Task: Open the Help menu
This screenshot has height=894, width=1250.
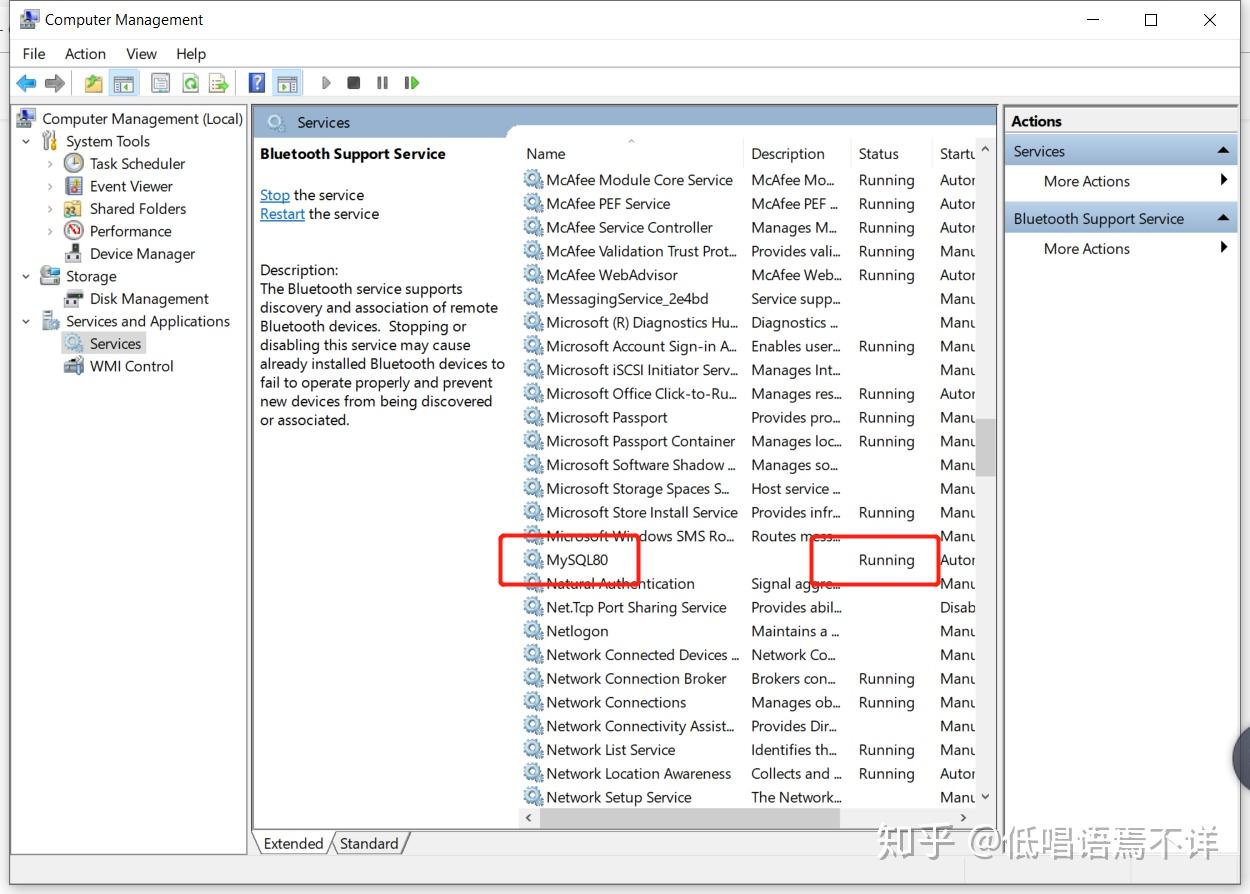Action: coord(190,53)
